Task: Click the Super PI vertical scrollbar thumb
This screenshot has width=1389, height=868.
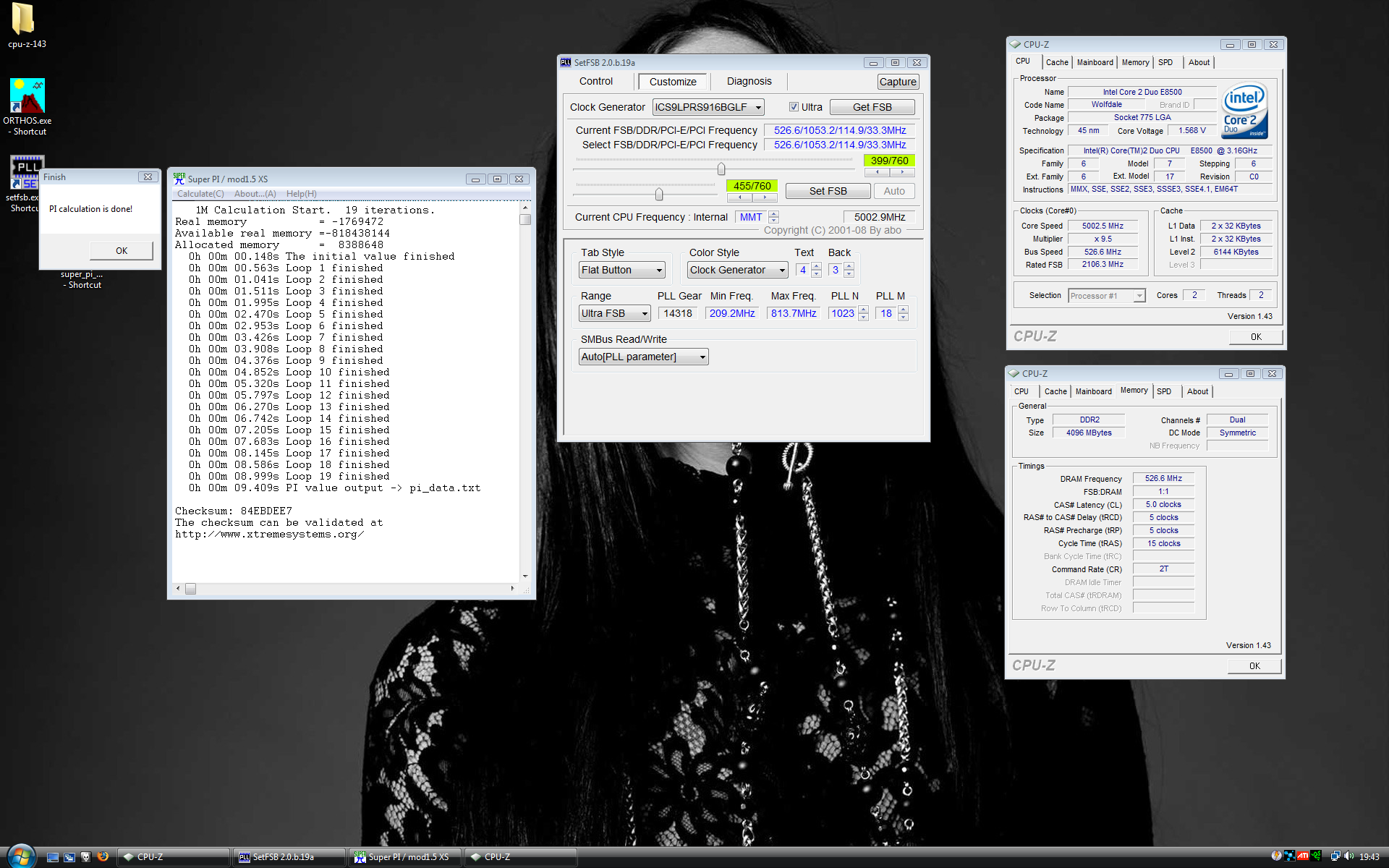Action: (525, 219)
